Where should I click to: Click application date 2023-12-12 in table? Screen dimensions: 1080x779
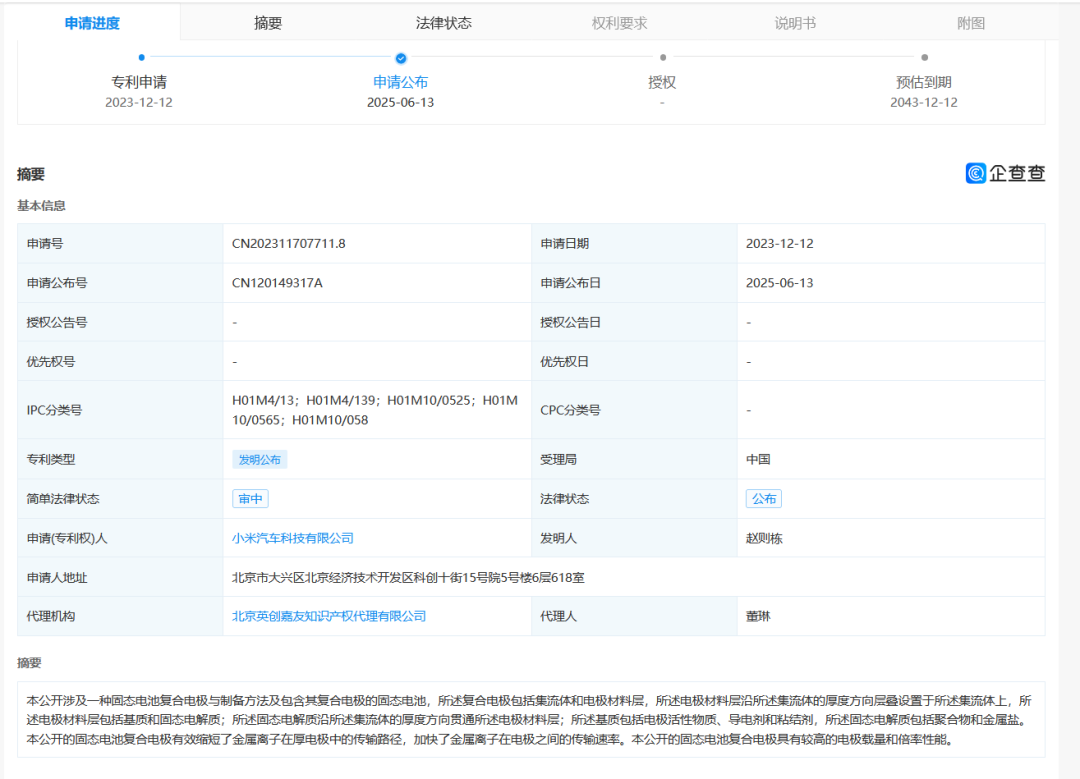(780, 243)
